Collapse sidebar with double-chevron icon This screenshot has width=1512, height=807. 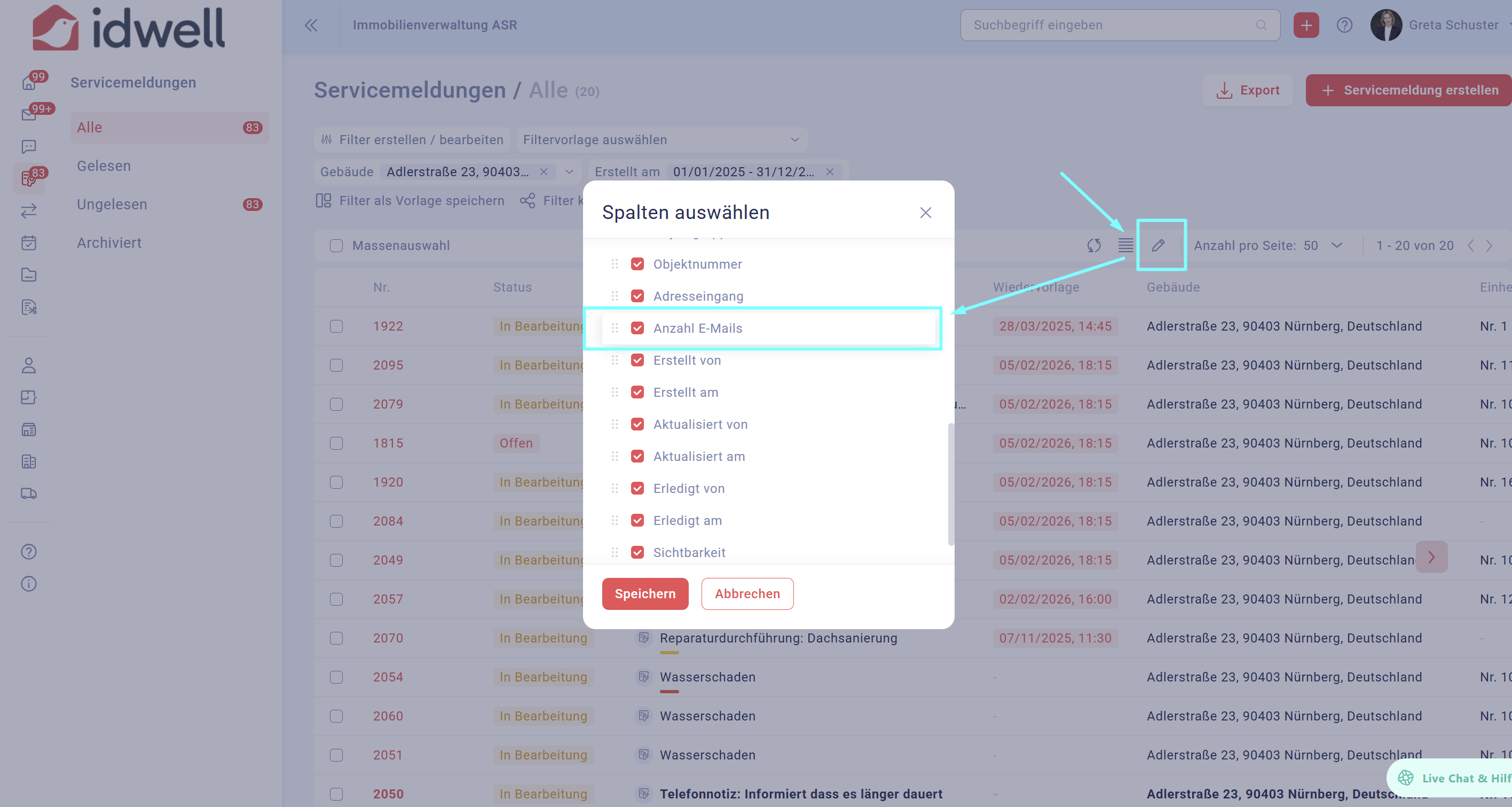311,25
